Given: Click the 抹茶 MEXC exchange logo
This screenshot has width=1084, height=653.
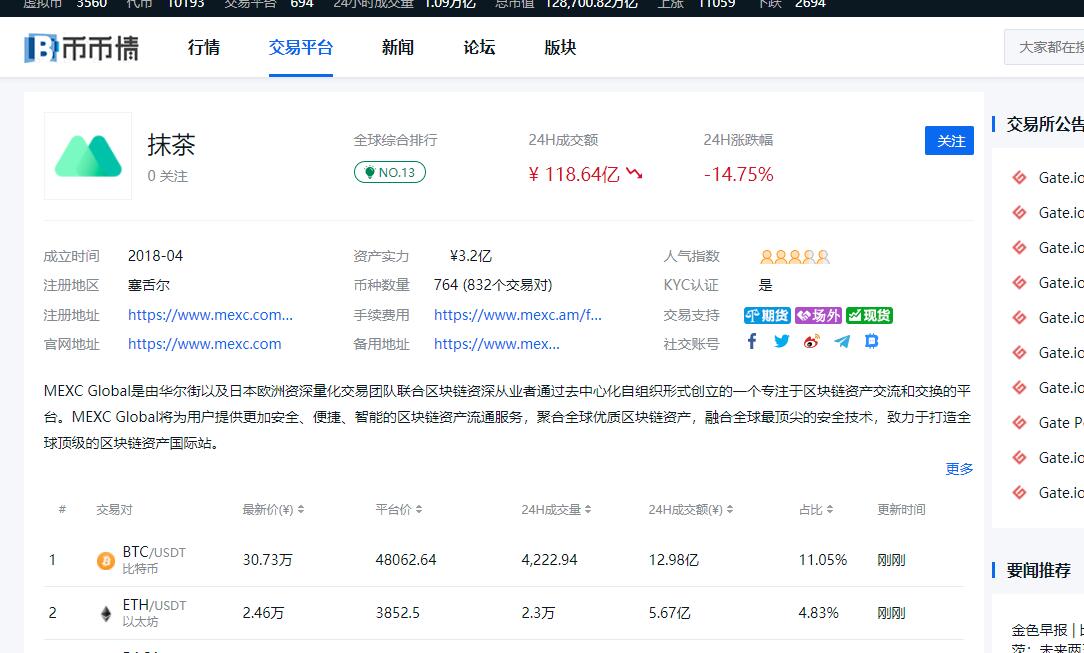Looking at the screenshot, I should [x=88, y=156].
